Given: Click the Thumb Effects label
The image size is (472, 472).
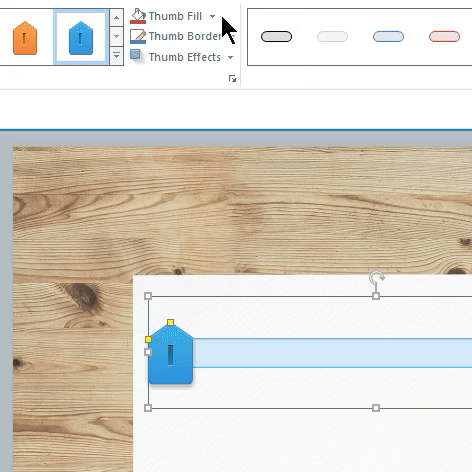Looking at the screenshot, I should coord(185,57).
